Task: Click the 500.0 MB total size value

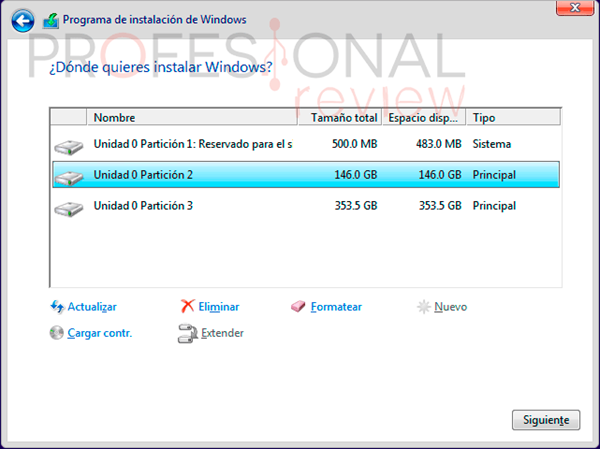Action: (x=354, y=144)
